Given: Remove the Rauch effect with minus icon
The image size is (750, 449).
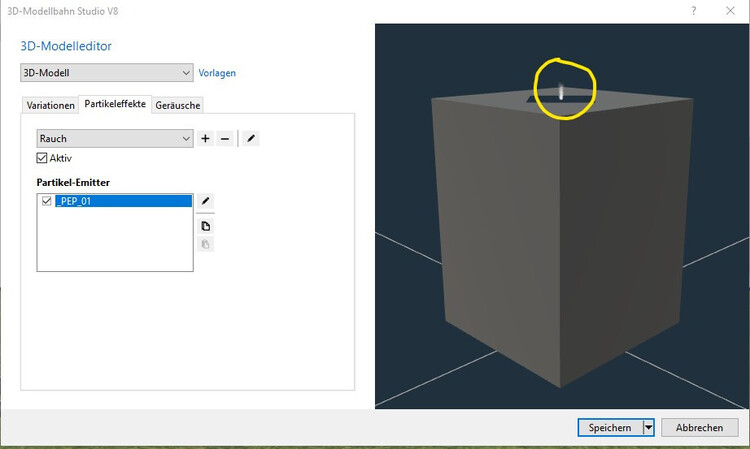Looking at the screenshot, I should tap(225, 139).
